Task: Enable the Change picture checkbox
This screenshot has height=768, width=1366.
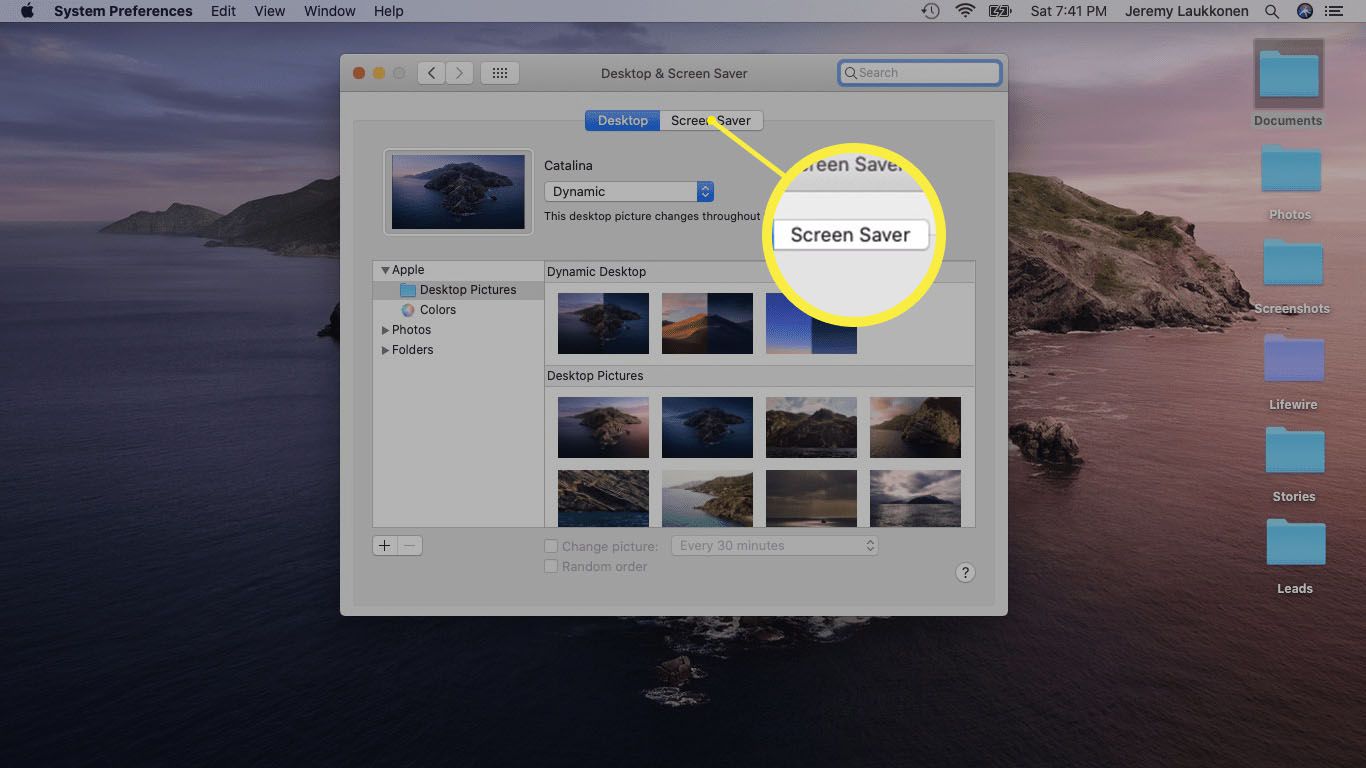Action: (x=551, y=546)
